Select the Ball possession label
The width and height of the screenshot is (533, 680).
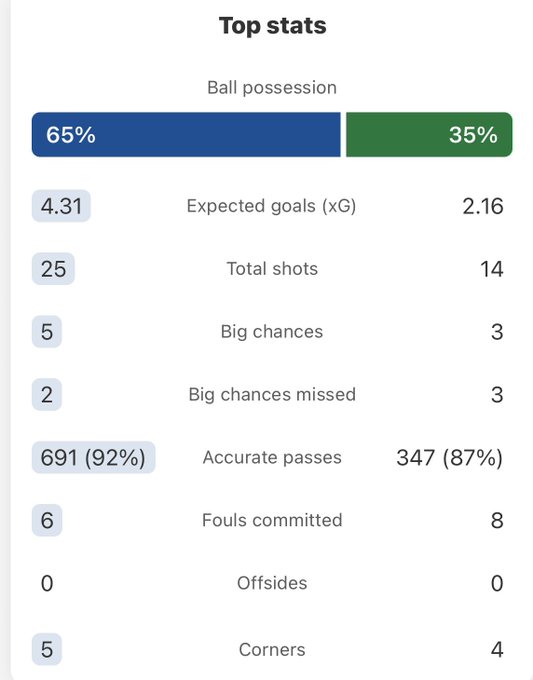(272, 88)
